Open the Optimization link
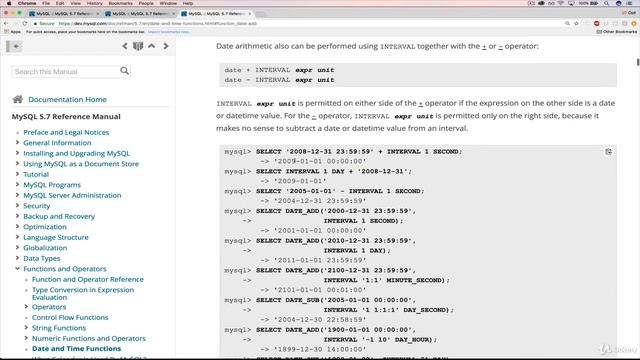 pos(45,227)
